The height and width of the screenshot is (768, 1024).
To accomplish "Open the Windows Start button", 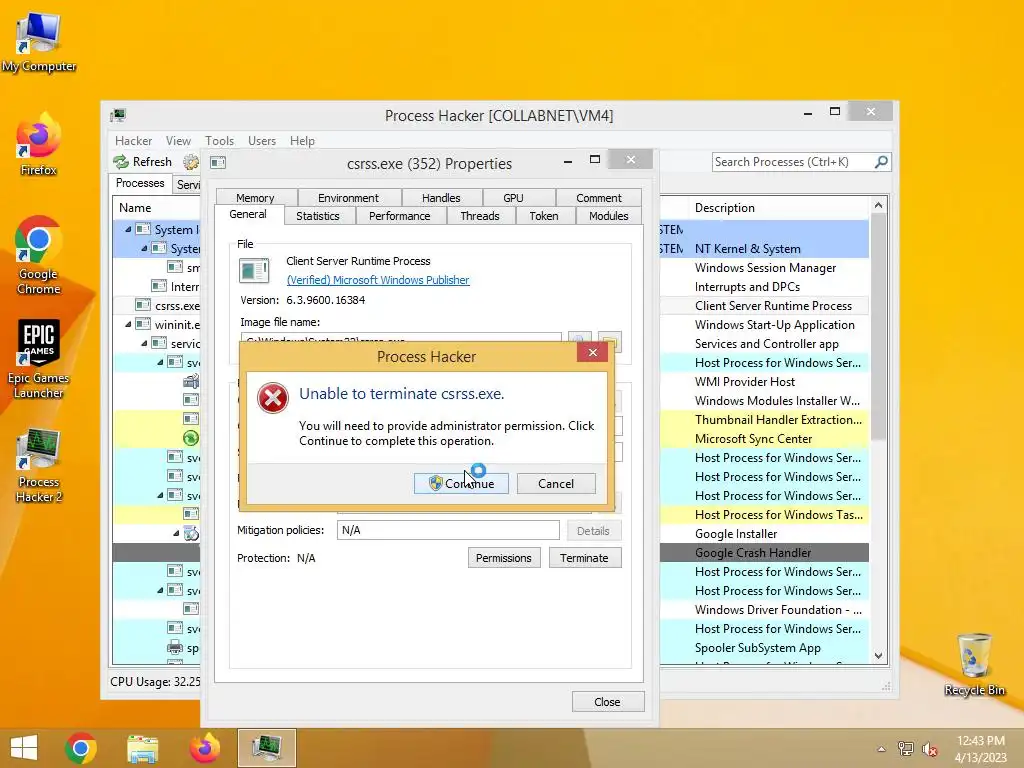I will pos(24,748).
